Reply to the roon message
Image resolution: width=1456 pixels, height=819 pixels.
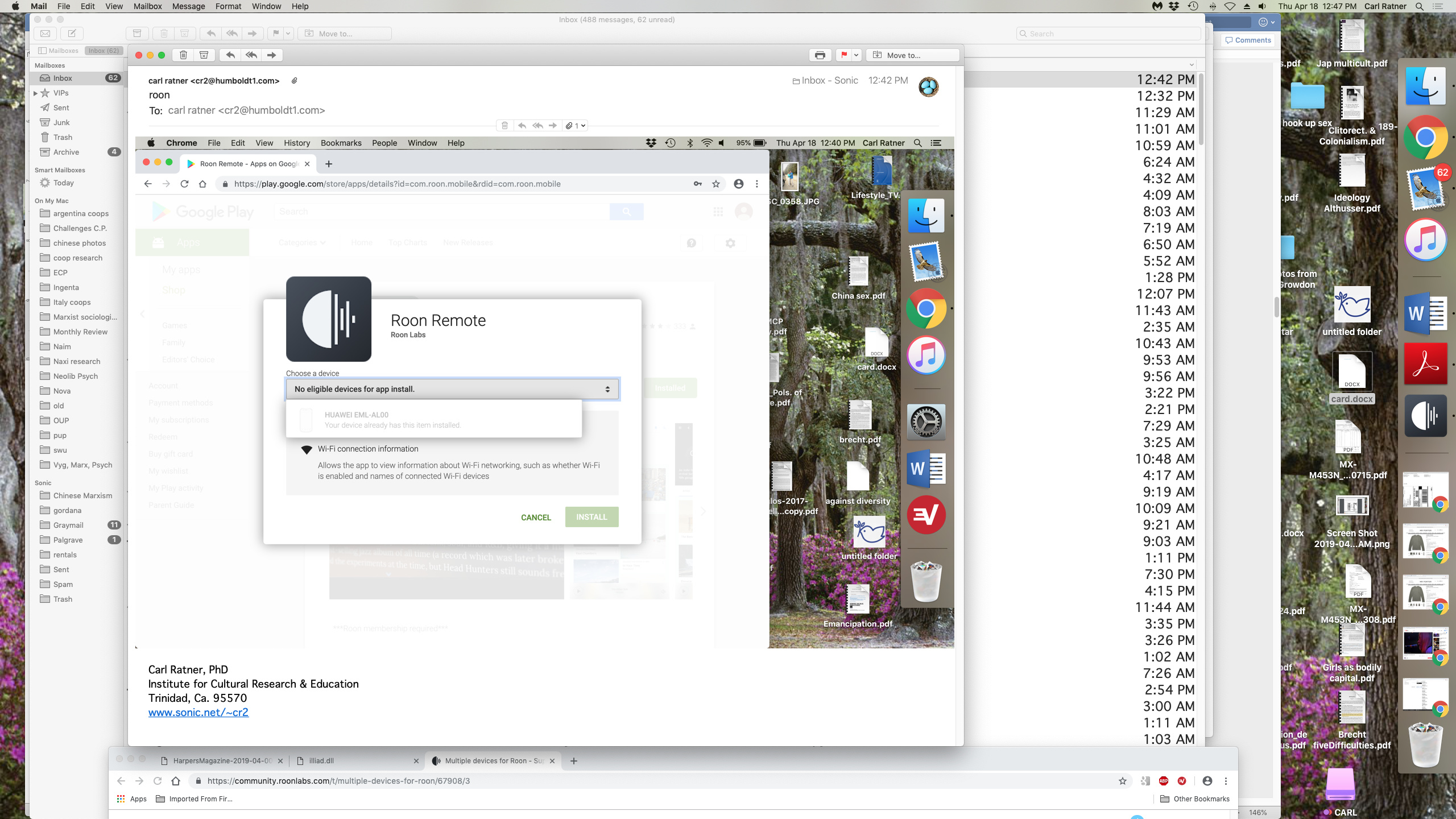coord(230,55)
